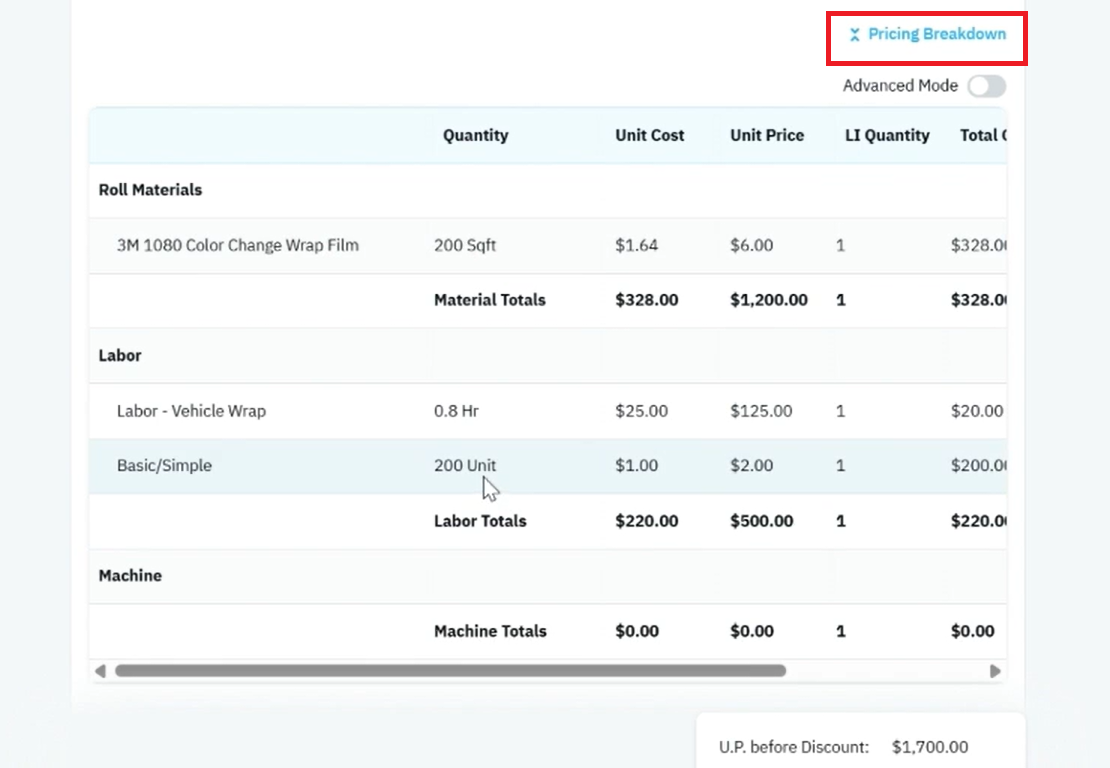
Task: Click the horizontal scrollbar left arrow
Action: point(101,671)
